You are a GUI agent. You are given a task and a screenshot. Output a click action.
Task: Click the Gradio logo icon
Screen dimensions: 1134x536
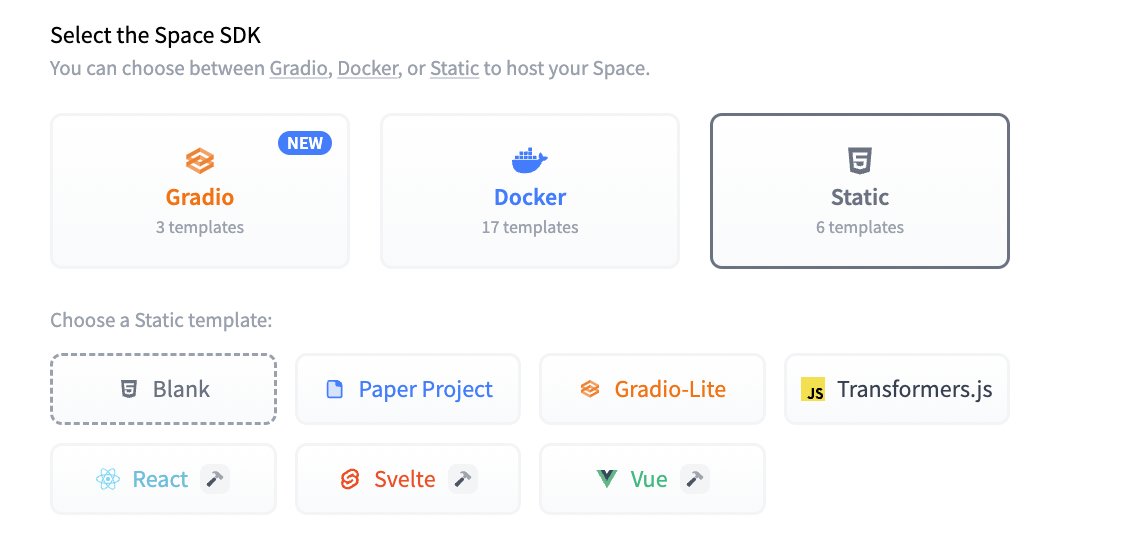coord(200,161)
